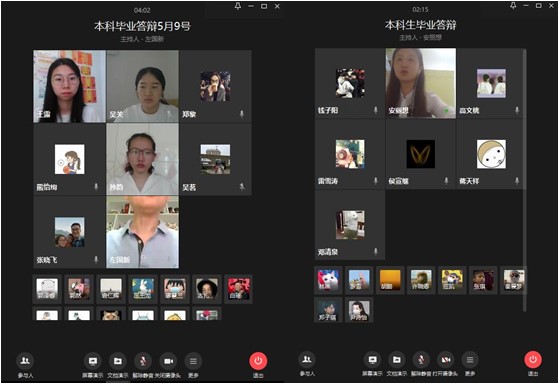Click red 退出 button in the 安丽想-hosted meeting
This screenshot has height=383, width=559.
point(533,359)
